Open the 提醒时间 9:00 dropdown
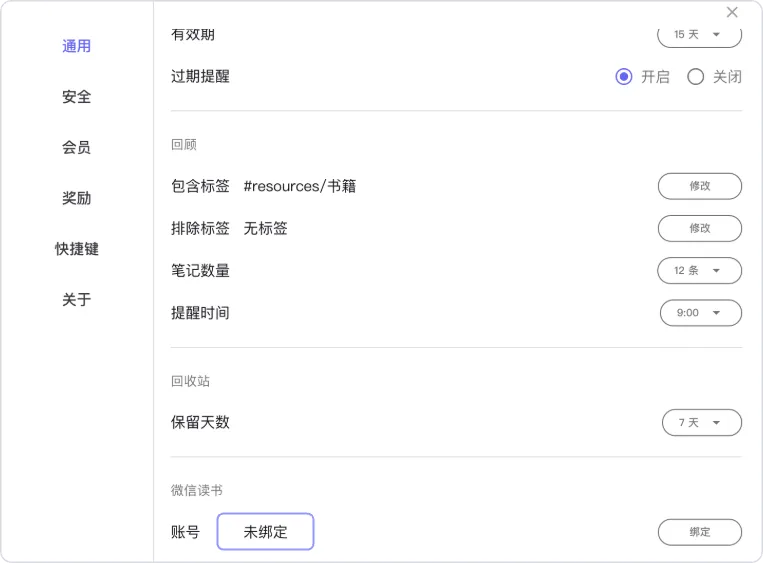This screenshot has height=563, width=763. click(x=701, y=313)
